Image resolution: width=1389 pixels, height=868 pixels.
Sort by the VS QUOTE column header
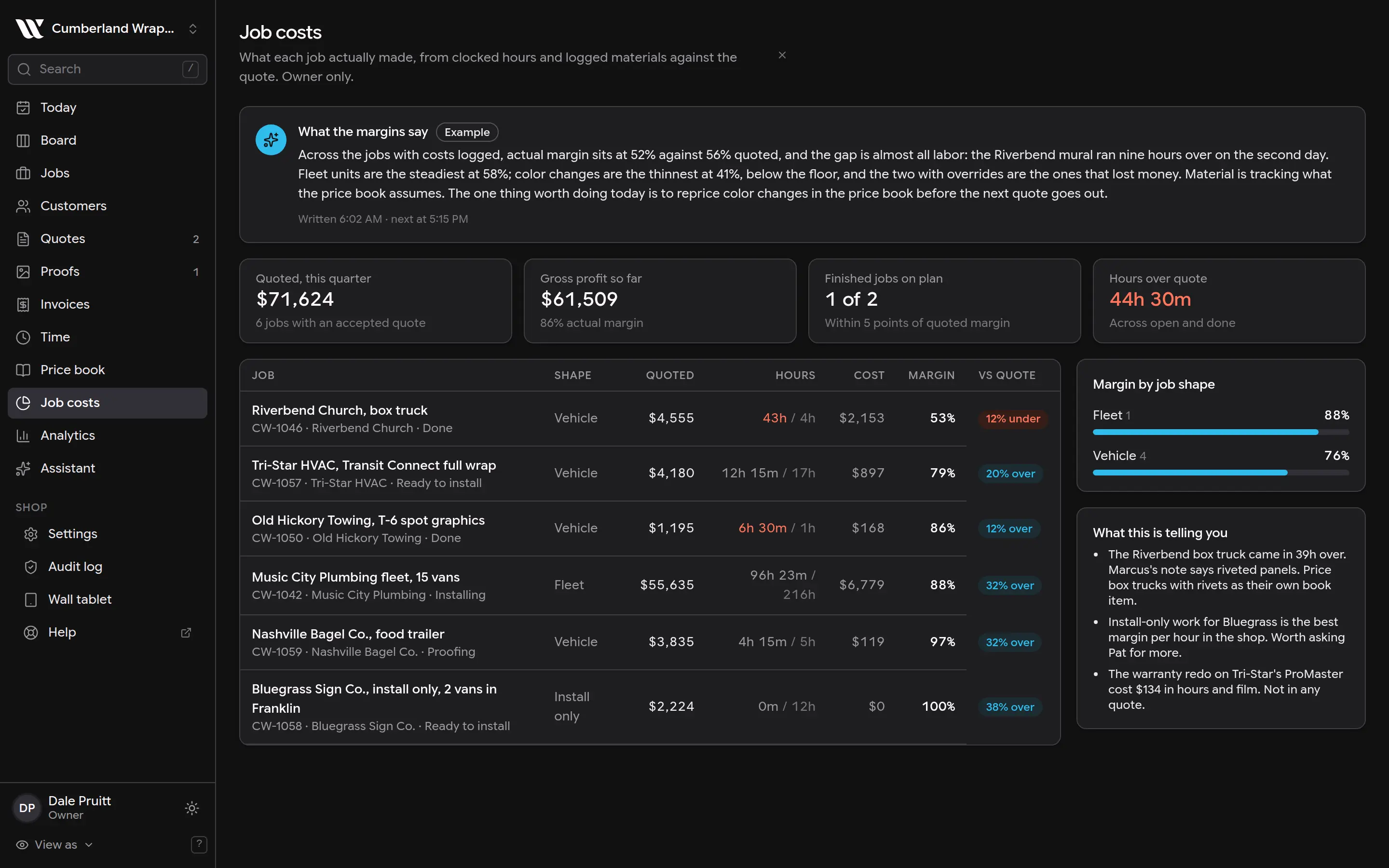(1007, 375)
